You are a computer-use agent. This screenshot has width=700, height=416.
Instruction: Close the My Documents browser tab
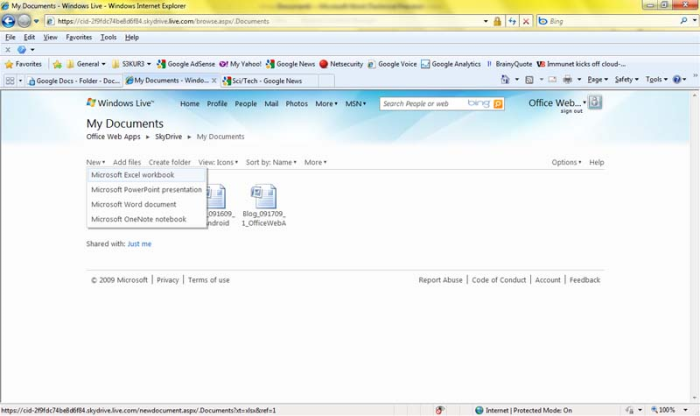point(214,80)
